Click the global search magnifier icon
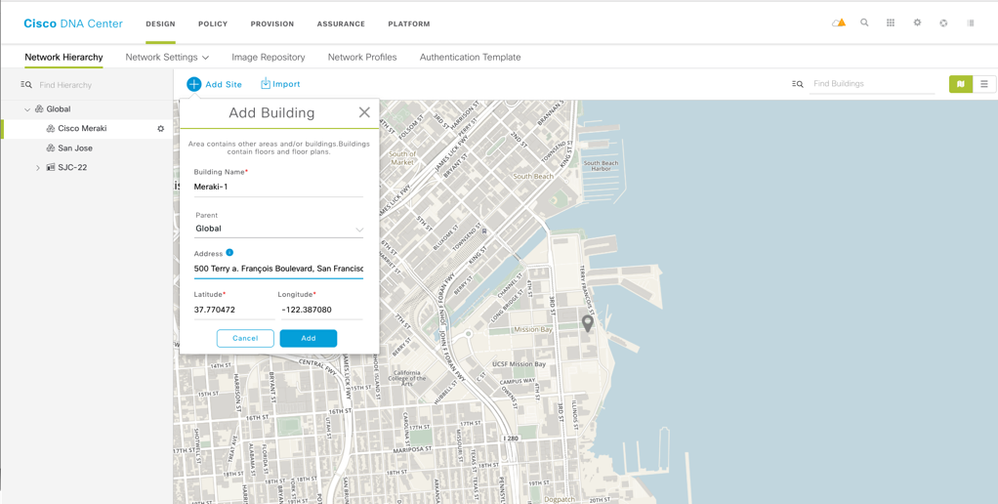Screen dimensions: 998x504 point(864,23)
